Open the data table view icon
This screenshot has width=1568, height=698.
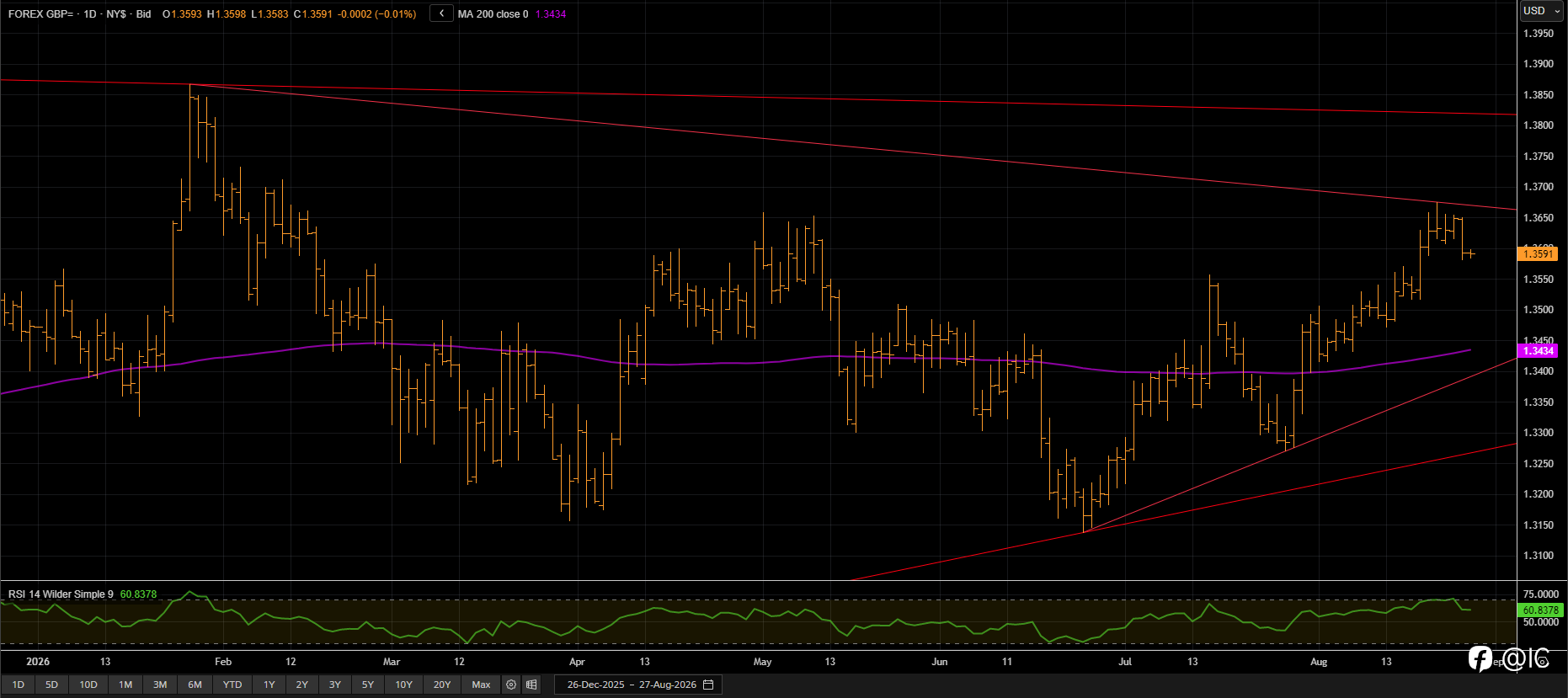click(531, 685)
